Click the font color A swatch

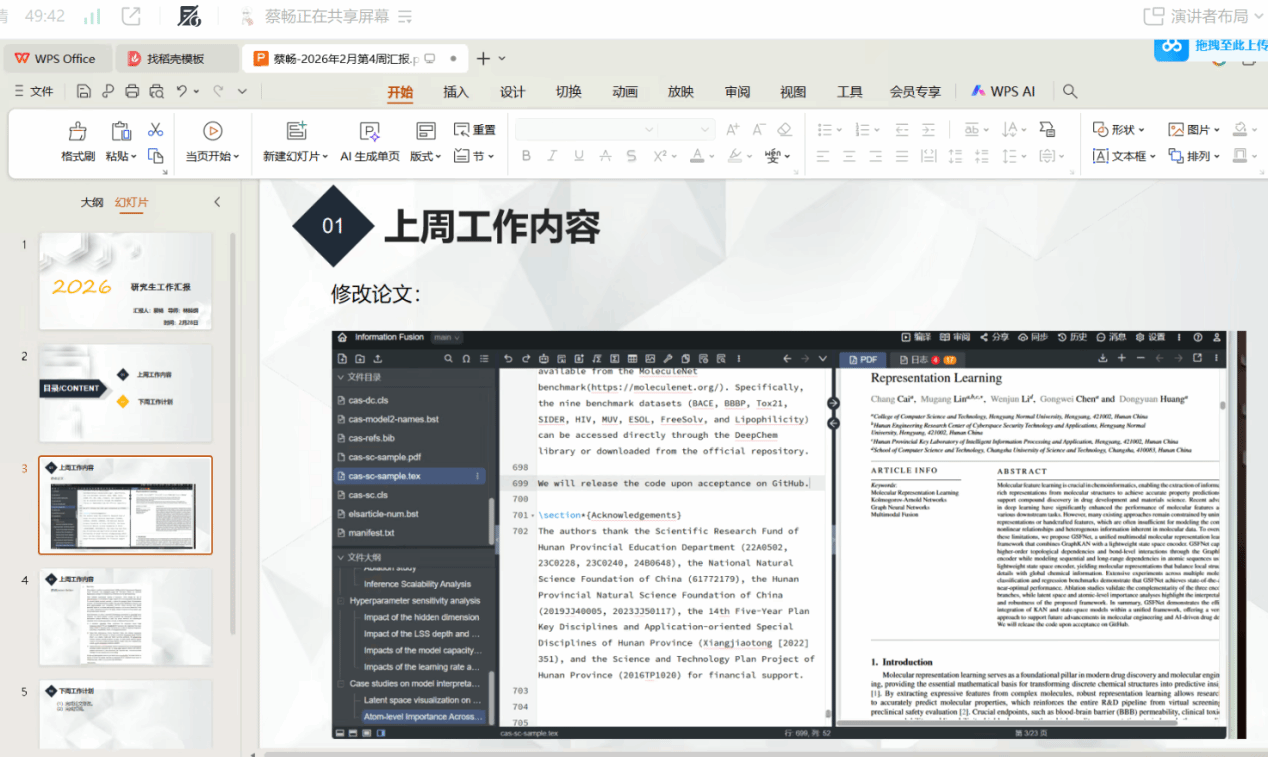(695, 156)
